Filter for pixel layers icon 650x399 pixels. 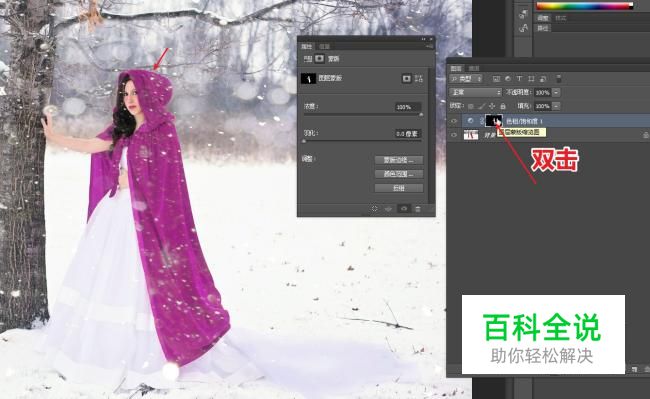[x=496, y=78]
